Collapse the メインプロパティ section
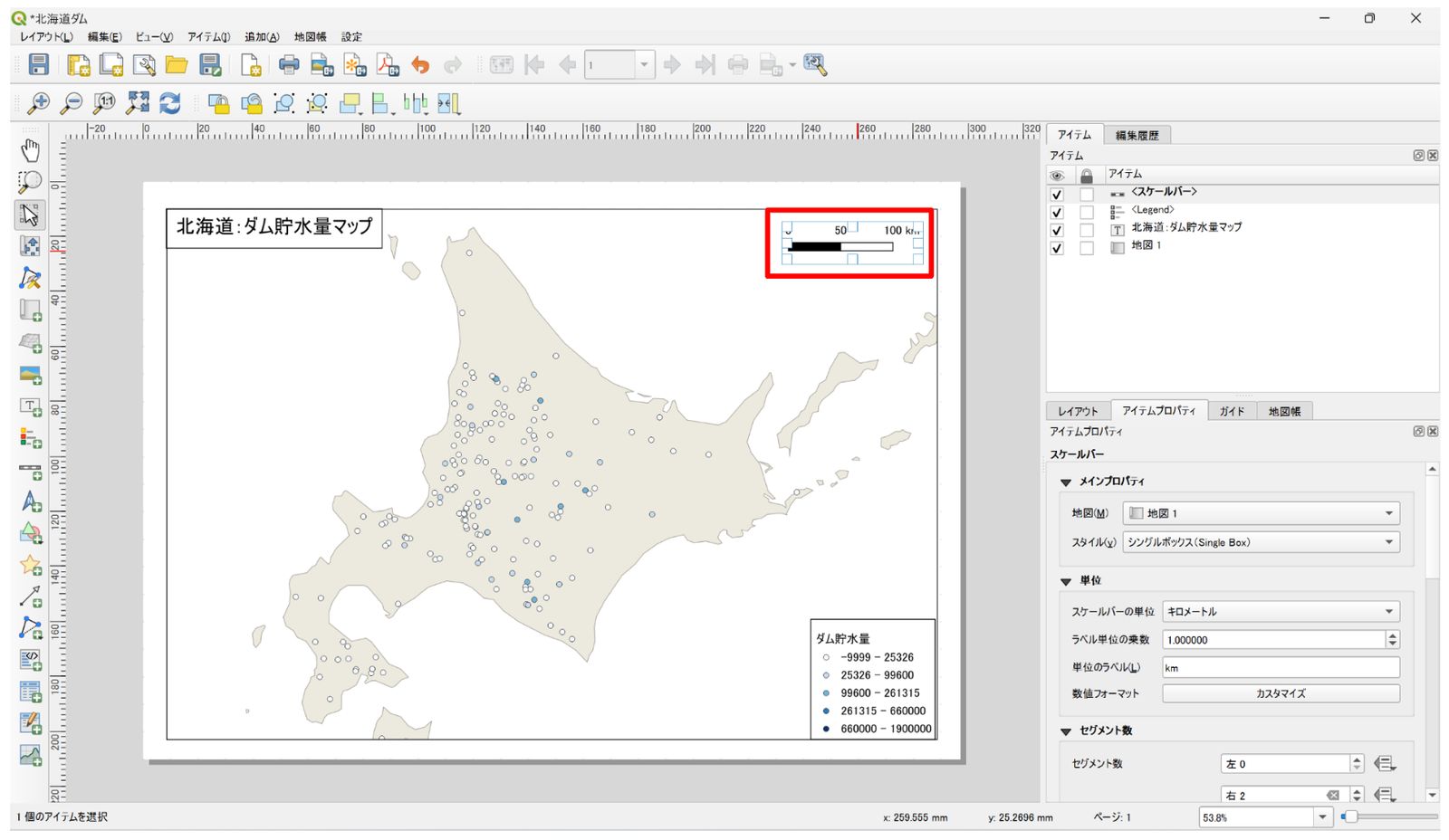Image resolution: width=1449 pixels, height=840 pixels. (x=1066, y=482)
